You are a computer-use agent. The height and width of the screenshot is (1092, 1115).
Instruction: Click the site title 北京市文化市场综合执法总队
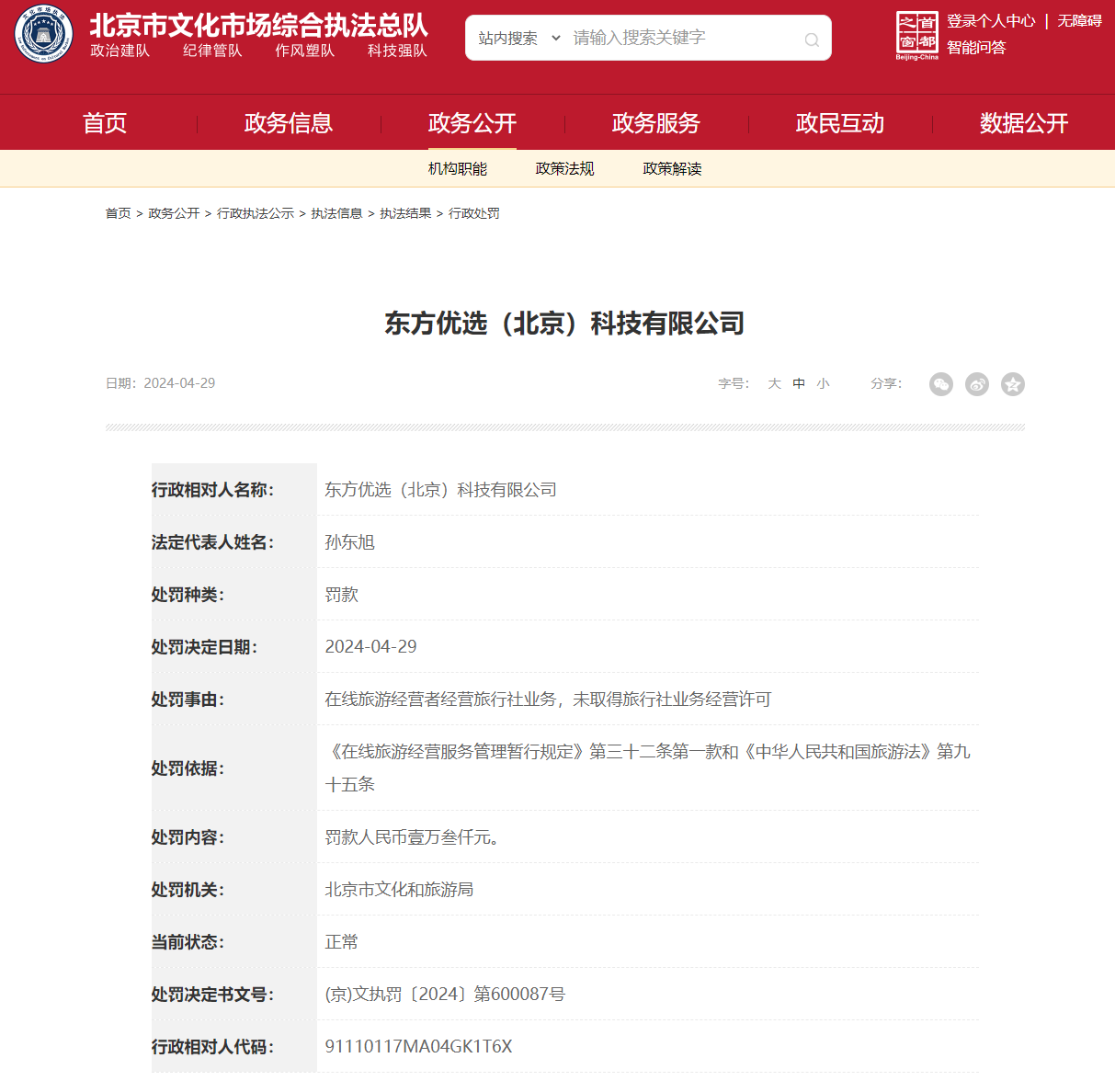point(259,25)
